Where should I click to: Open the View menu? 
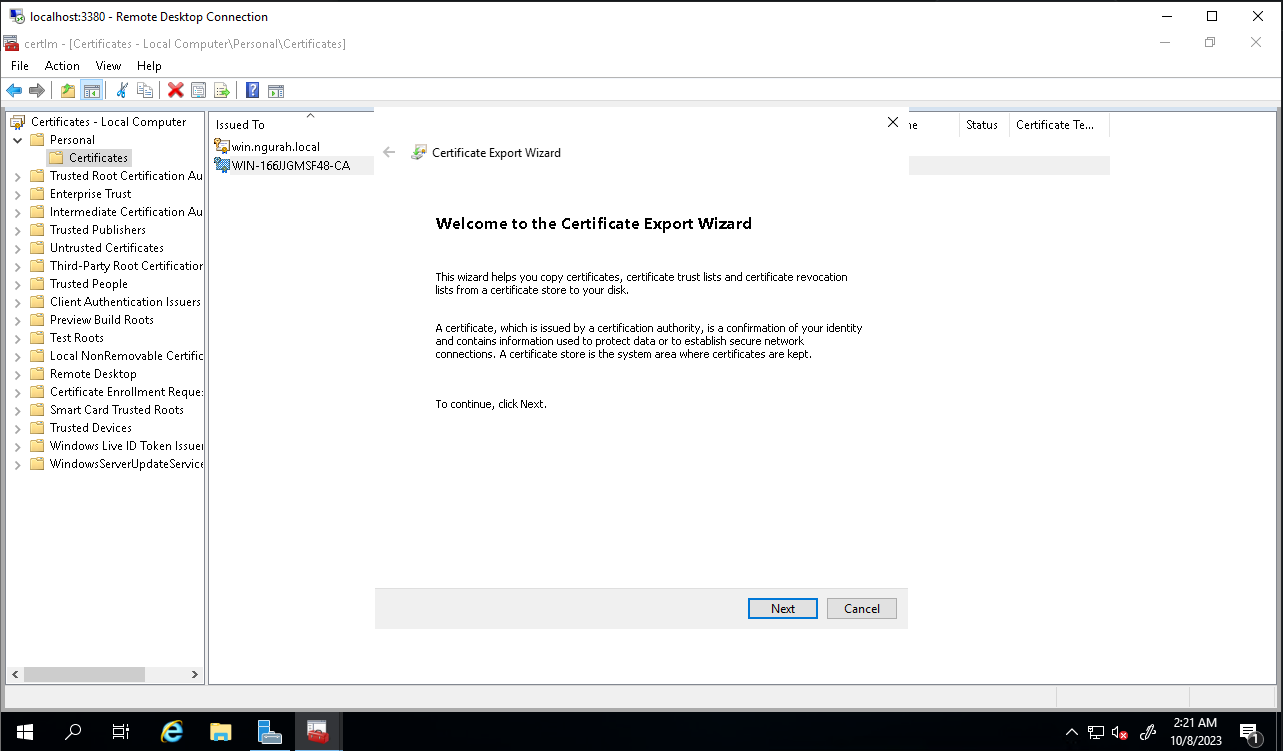108,66
